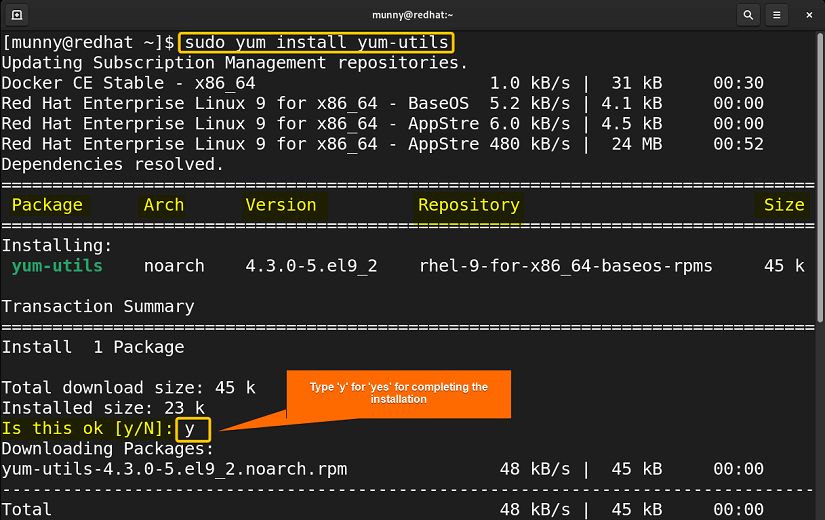Click 'Downloading Packages:' line
The width and height of the screenshot is (825, 520).
click(108, 448)
